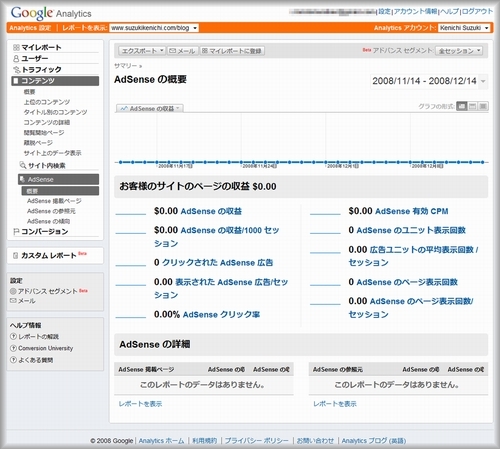Select コンテンツの詳細 in sidebar
The height and width of the screenshot is (449, 500).
[47, 122]
